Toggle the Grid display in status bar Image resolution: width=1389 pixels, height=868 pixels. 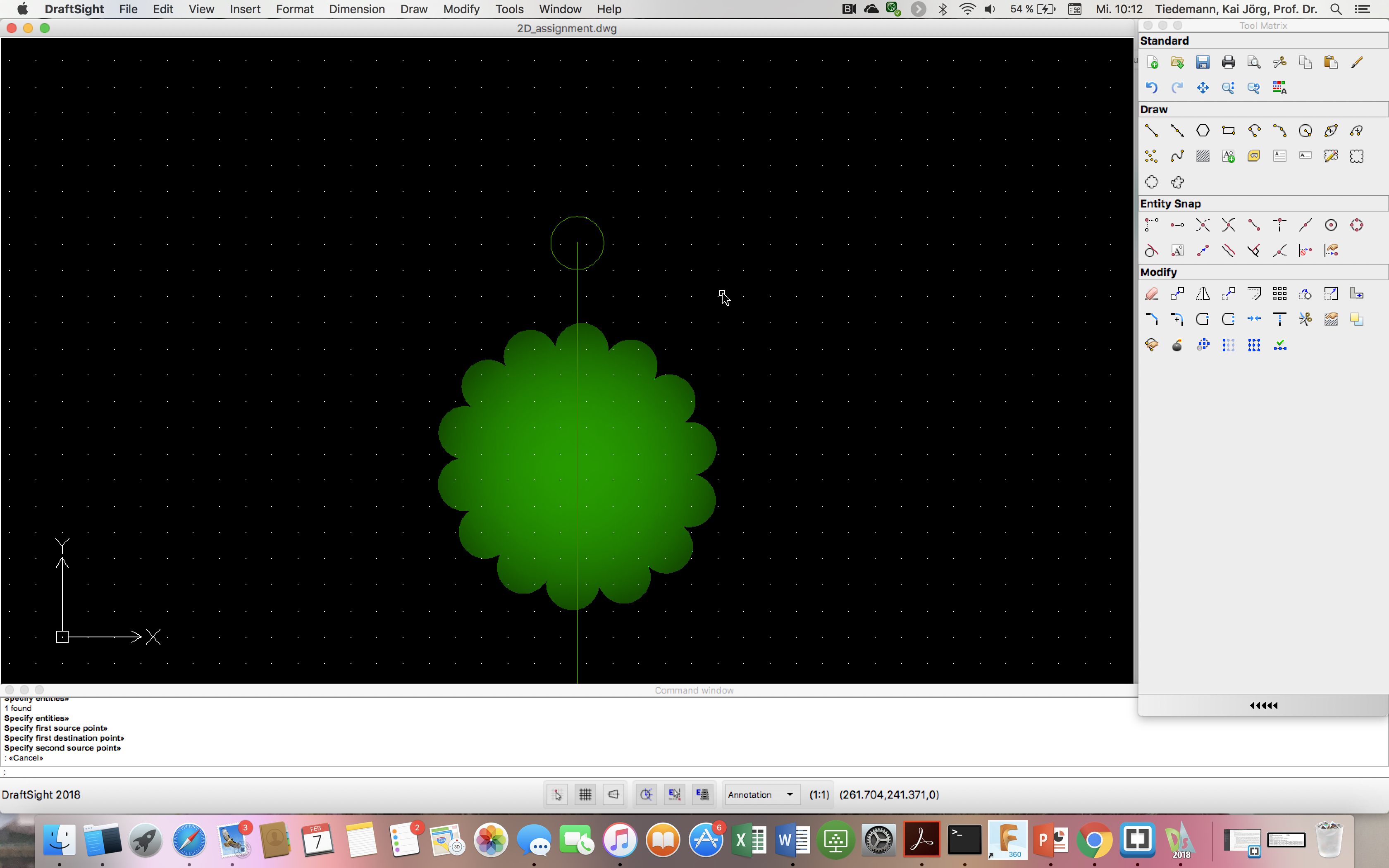click(585, 794)
